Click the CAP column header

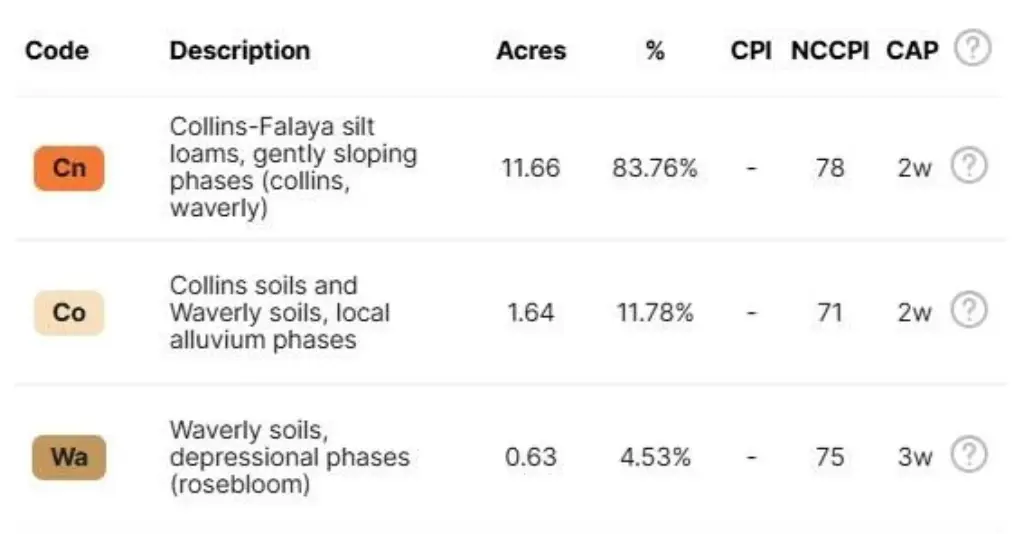coord(912,50)
